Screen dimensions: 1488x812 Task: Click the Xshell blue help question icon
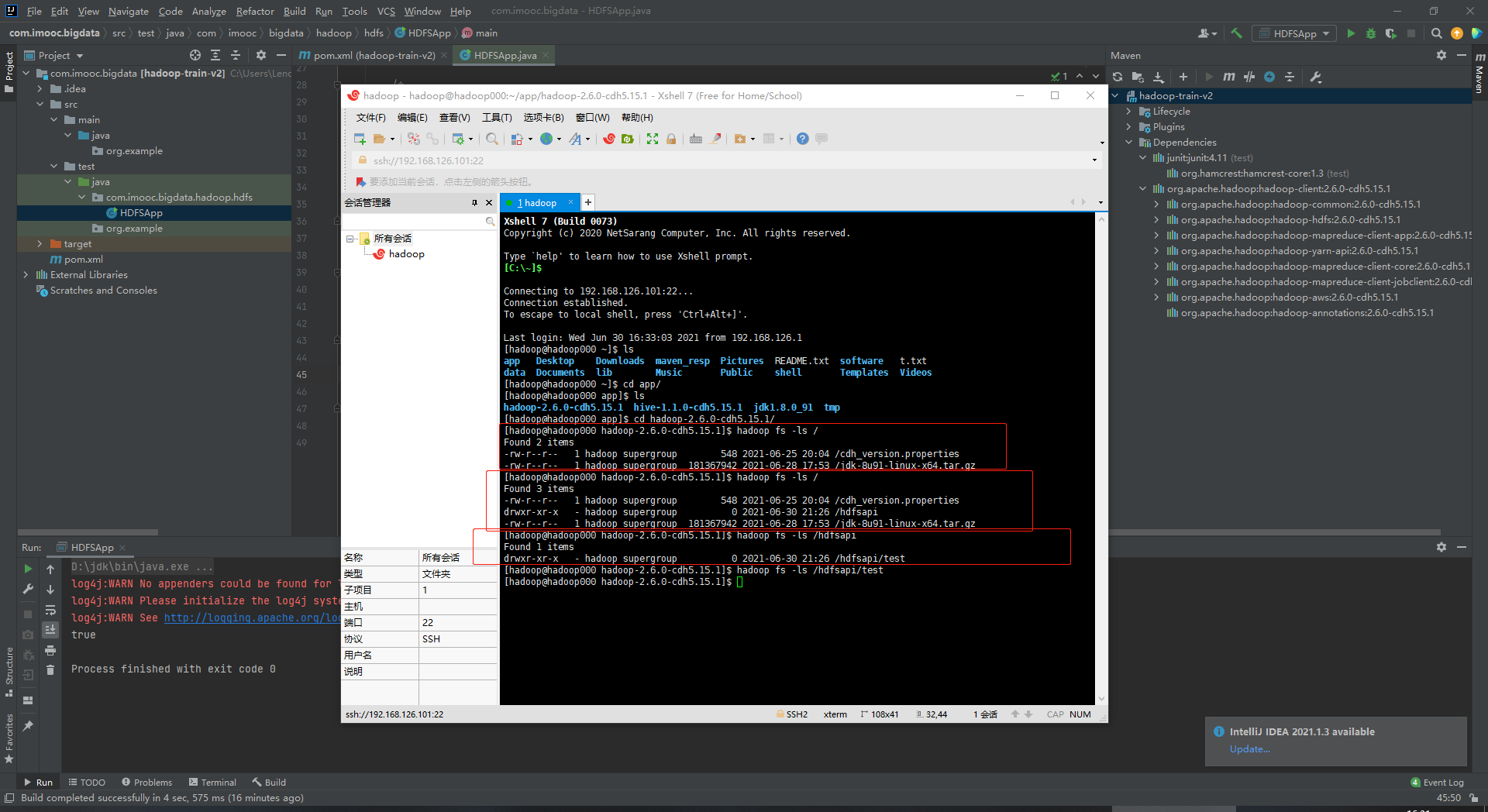pyautogui.click(x=803, y=139)
